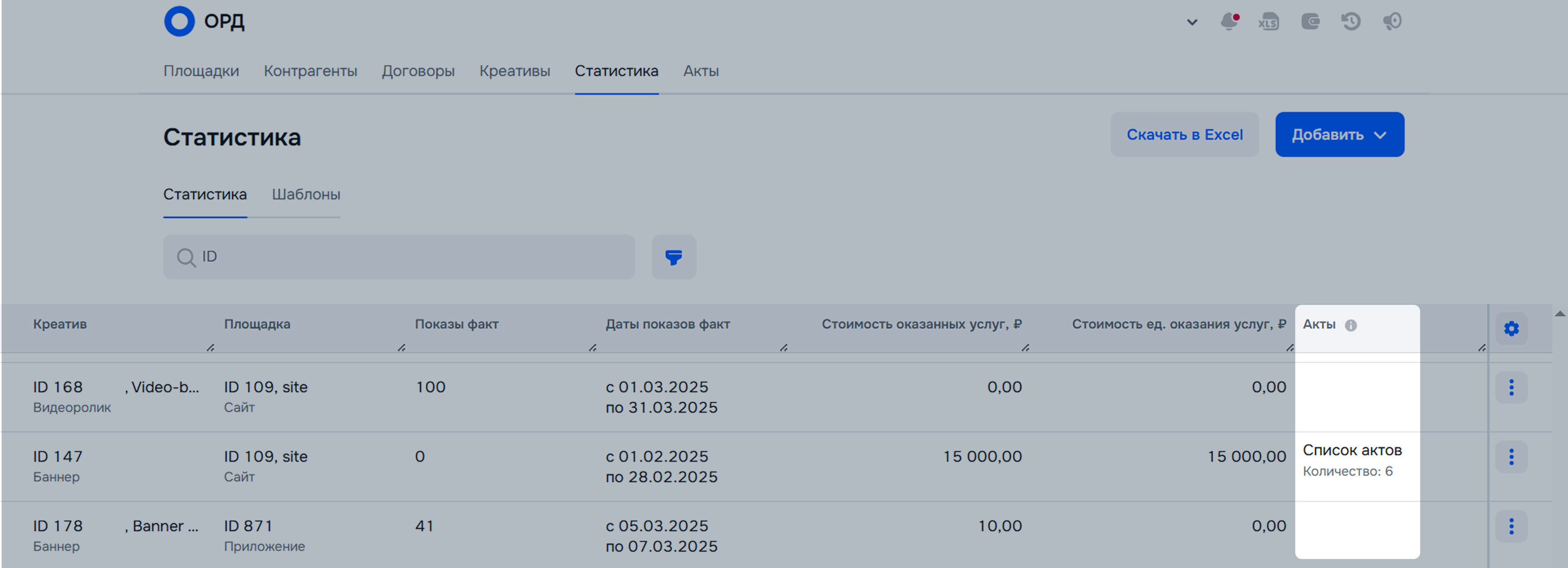1568x568 pixels.
Task: Click the 100 impressions value
Action: 430,387
